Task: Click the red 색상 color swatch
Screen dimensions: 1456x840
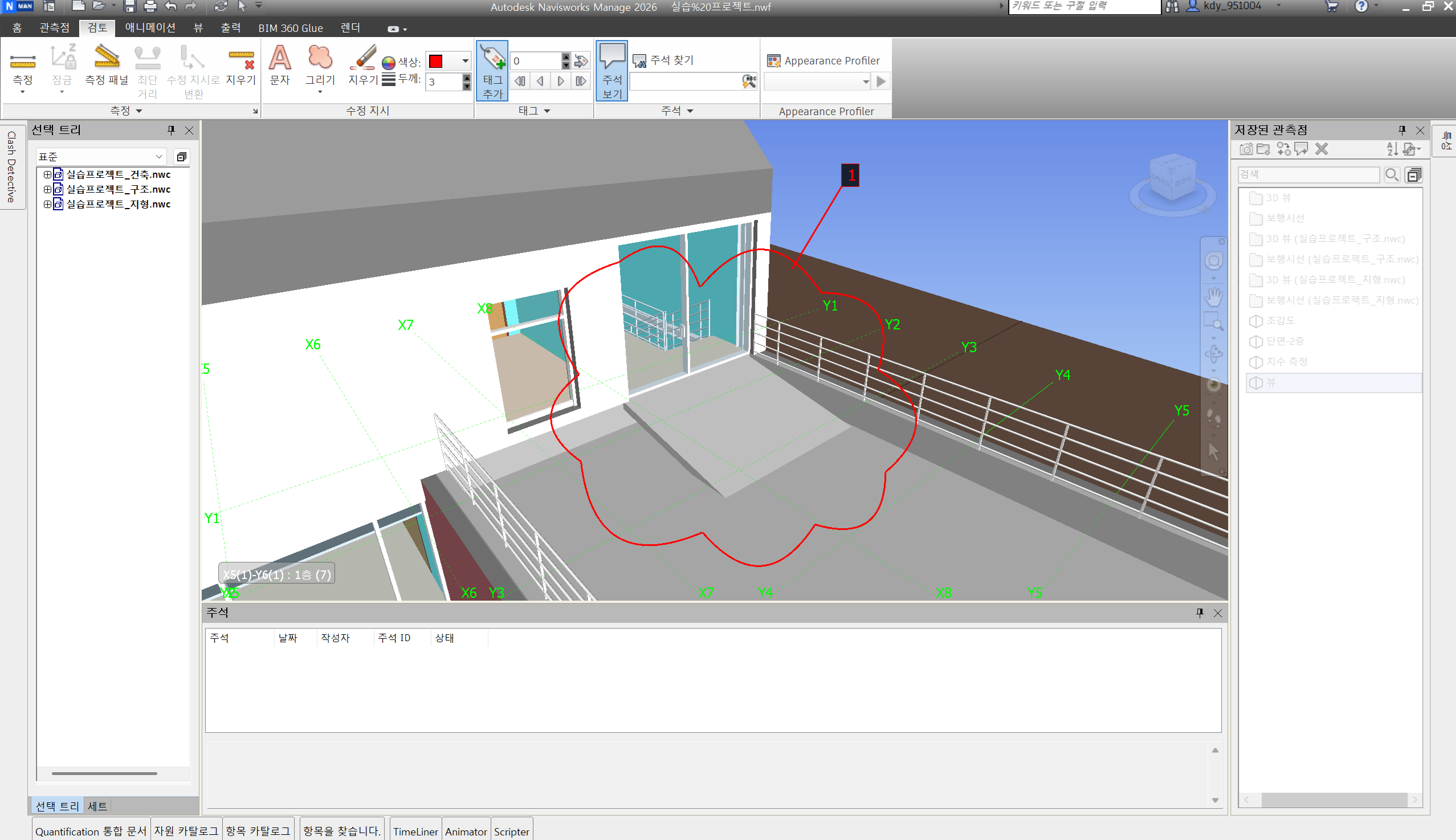Action: tap(436, 61)
